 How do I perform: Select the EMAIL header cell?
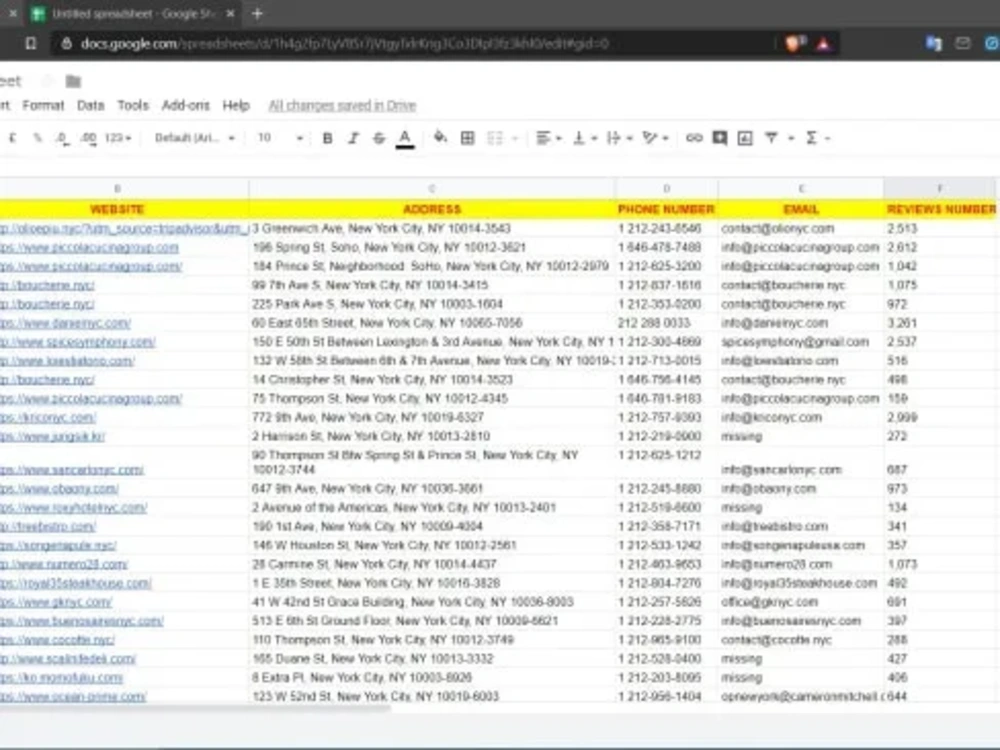(801, 209)
